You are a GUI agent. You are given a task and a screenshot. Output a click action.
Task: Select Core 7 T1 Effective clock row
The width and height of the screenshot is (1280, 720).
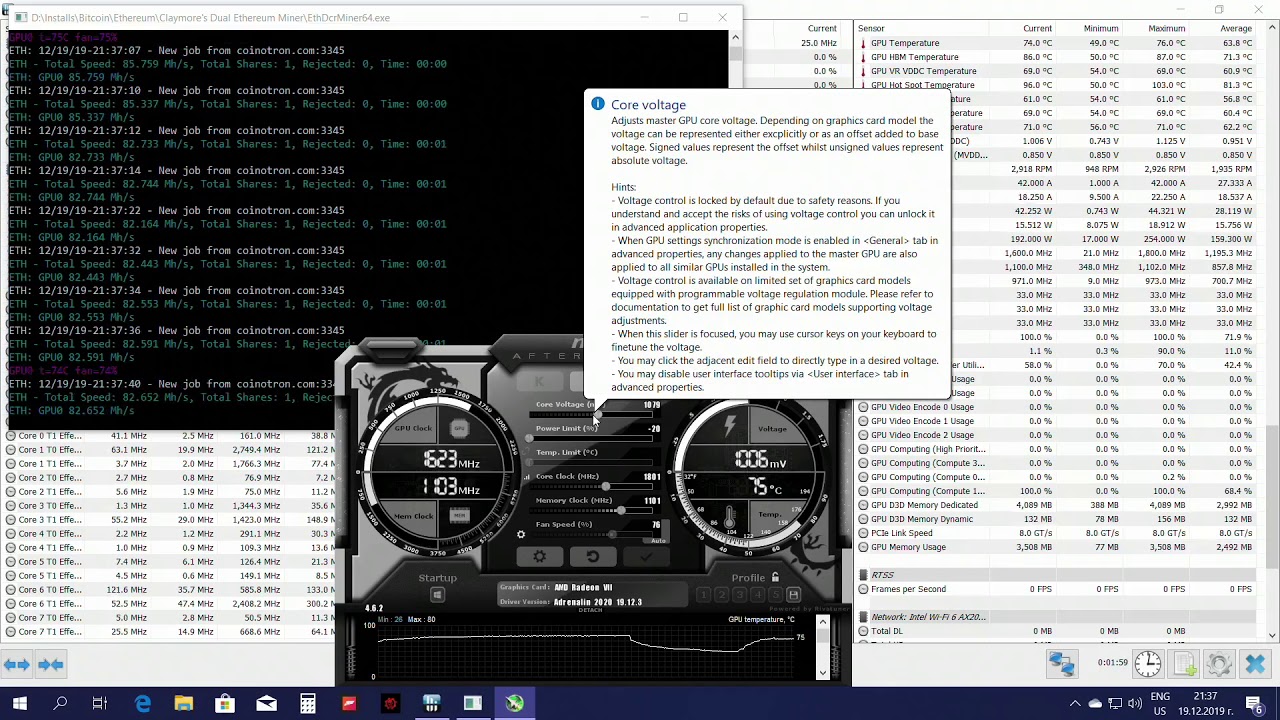[170, 632]
